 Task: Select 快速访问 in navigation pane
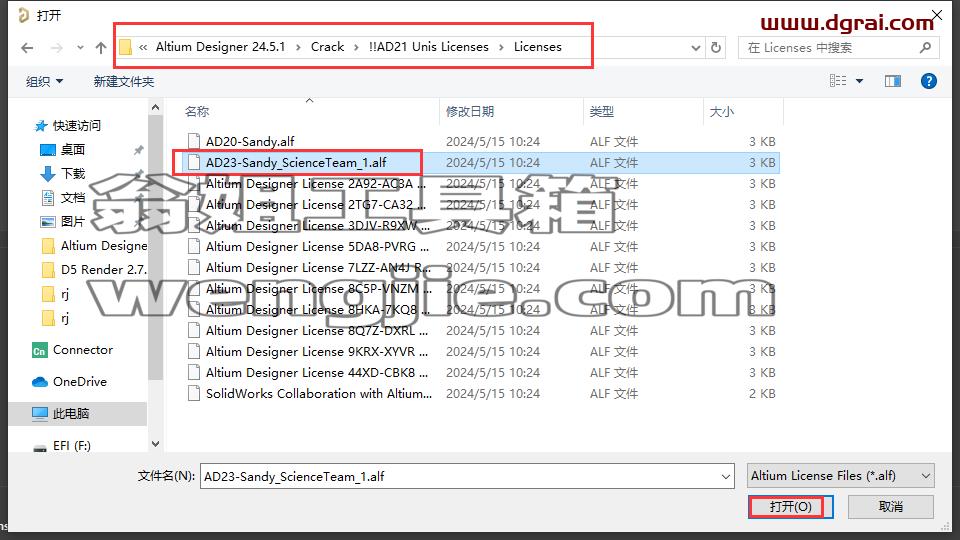tap(77, 126)
